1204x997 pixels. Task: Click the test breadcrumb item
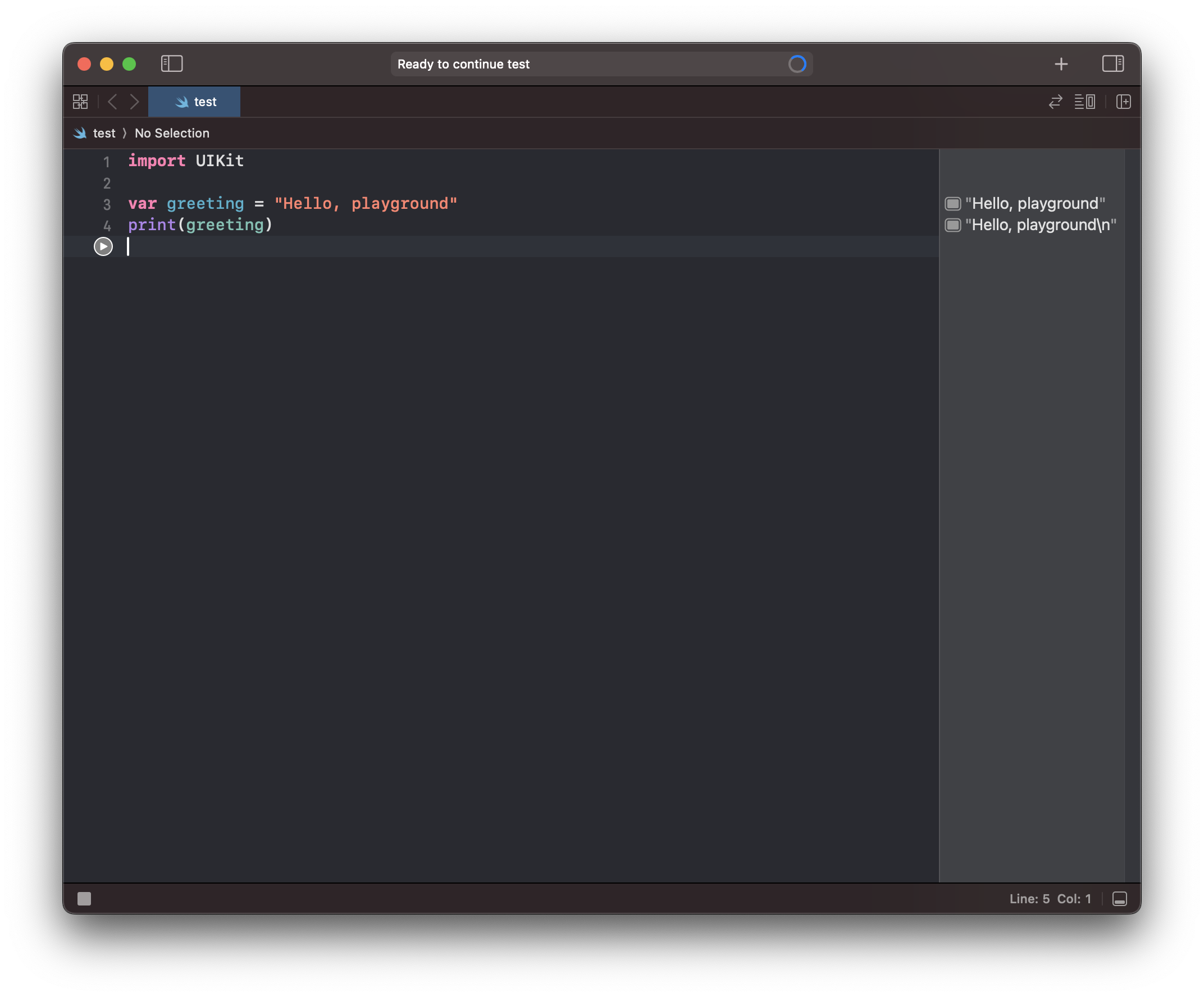point(104,134)
